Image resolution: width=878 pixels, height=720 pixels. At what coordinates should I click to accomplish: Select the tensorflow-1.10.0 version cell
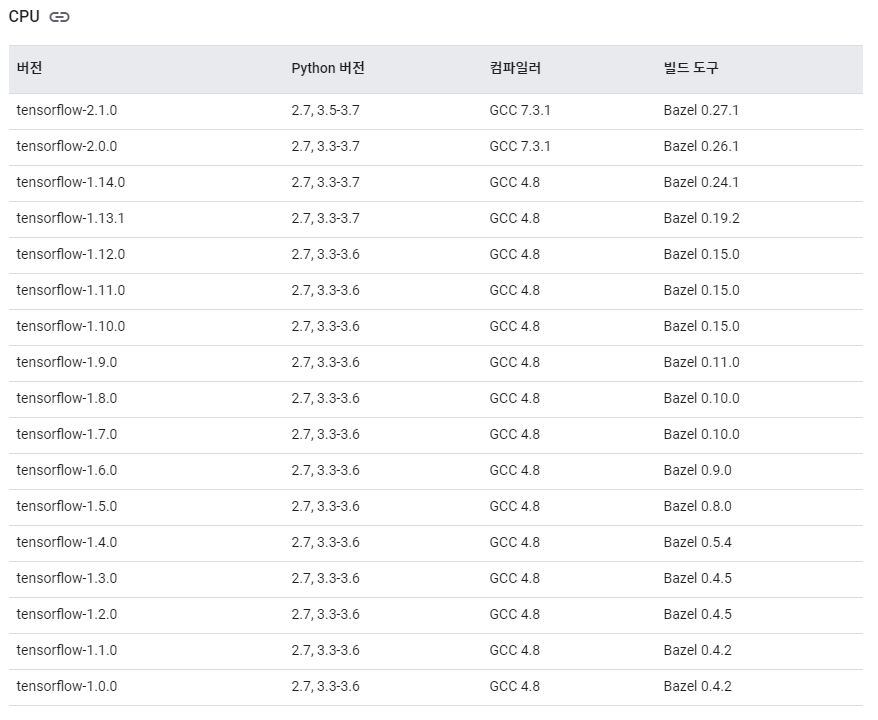(71, 326)
